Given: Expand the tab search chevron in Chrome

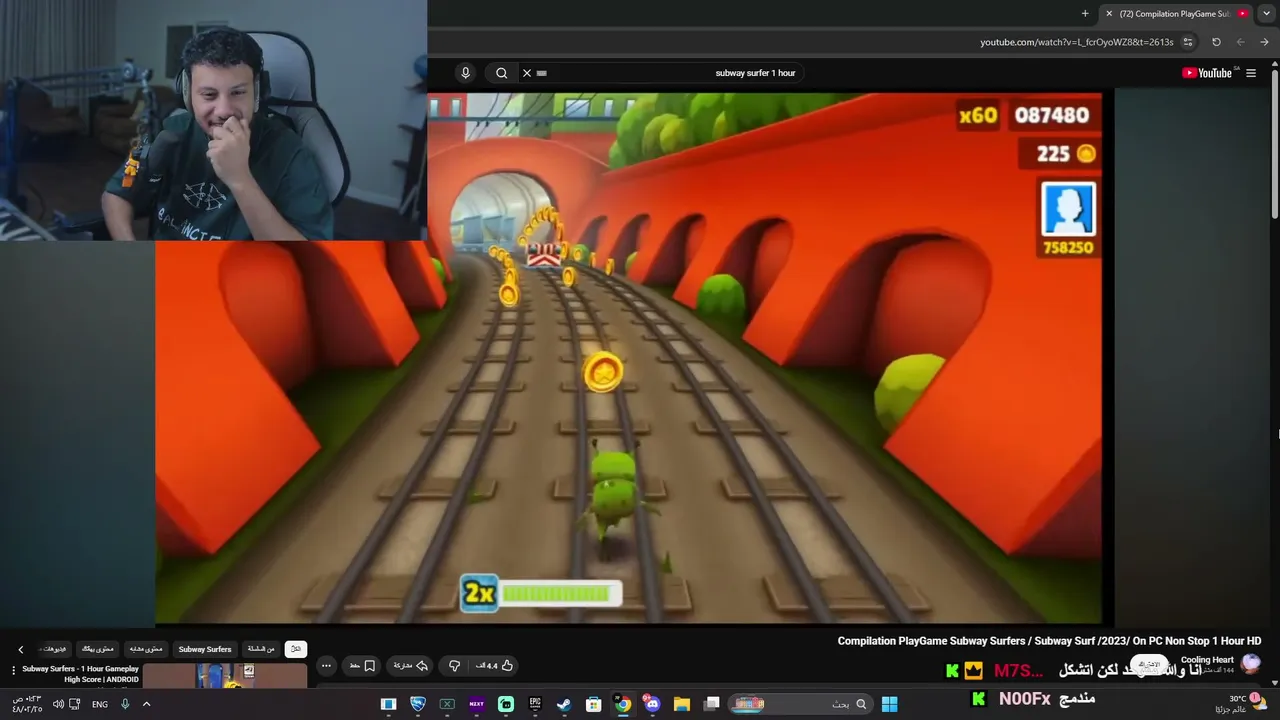Looking at the screenshot, I should coord(1267,14).
